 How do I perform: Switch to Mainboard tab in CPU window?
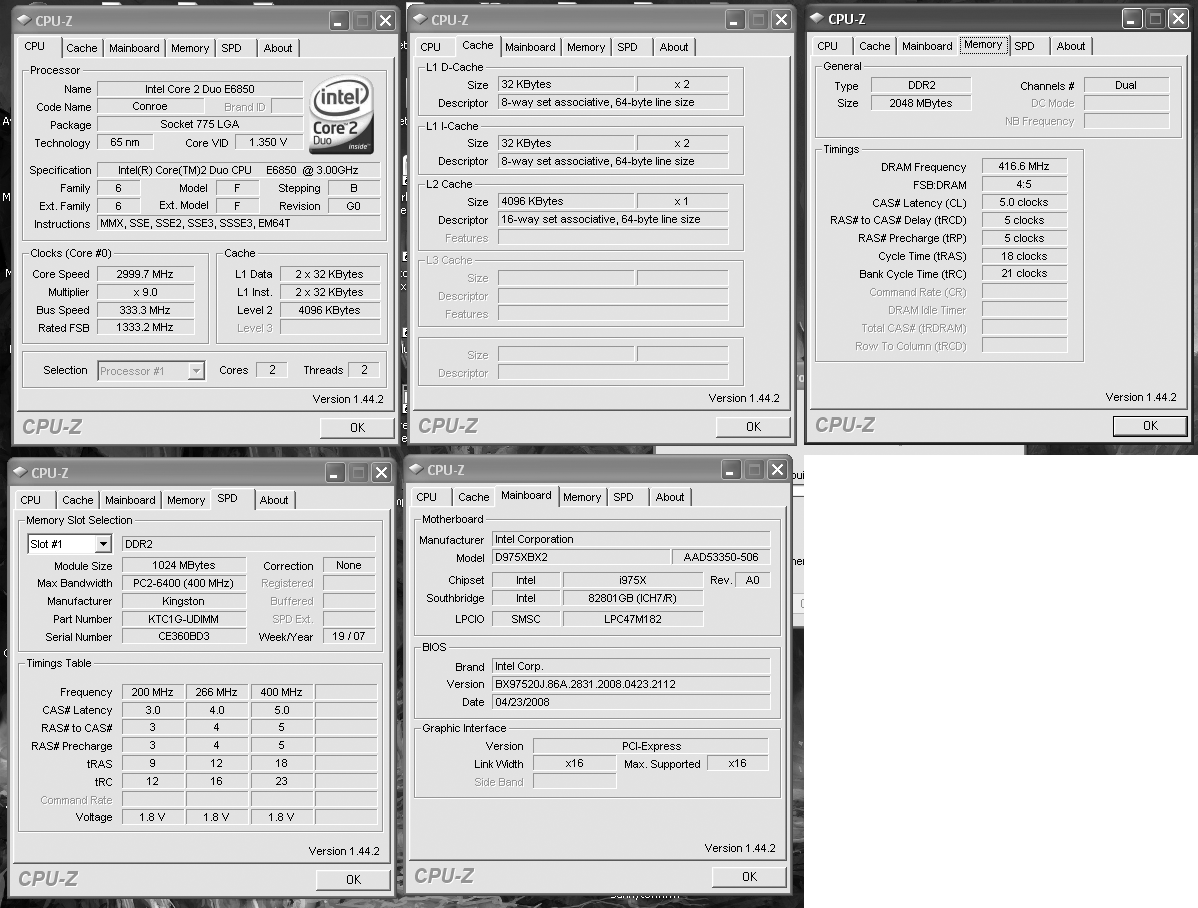[x=134, y=48]
